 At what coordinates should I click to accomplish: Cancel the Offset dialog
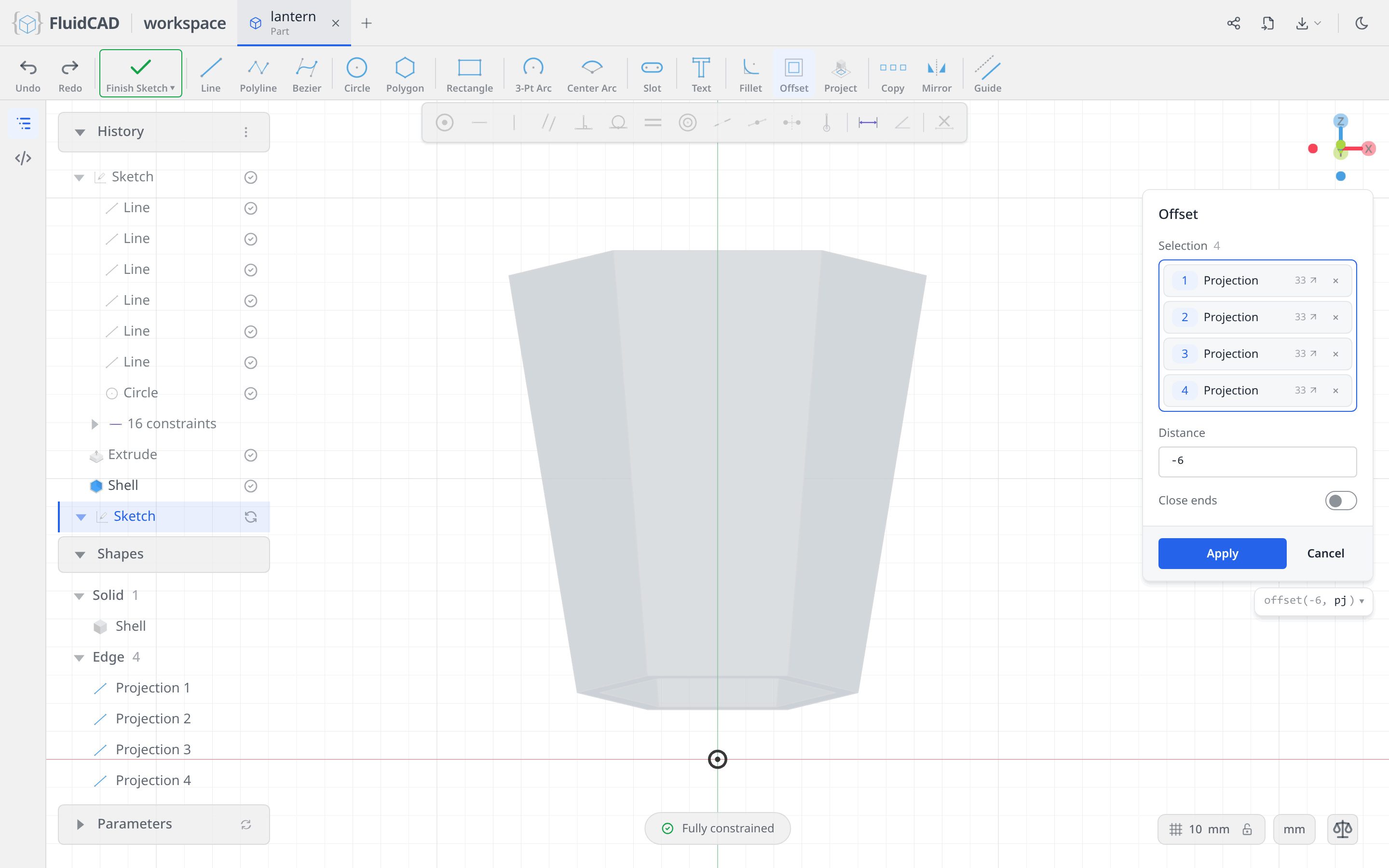tap(1325, 554)
